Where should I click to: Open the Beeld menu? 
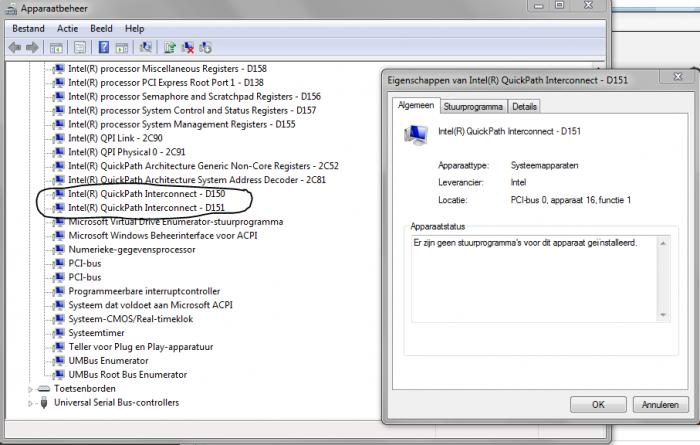point(101,29)
